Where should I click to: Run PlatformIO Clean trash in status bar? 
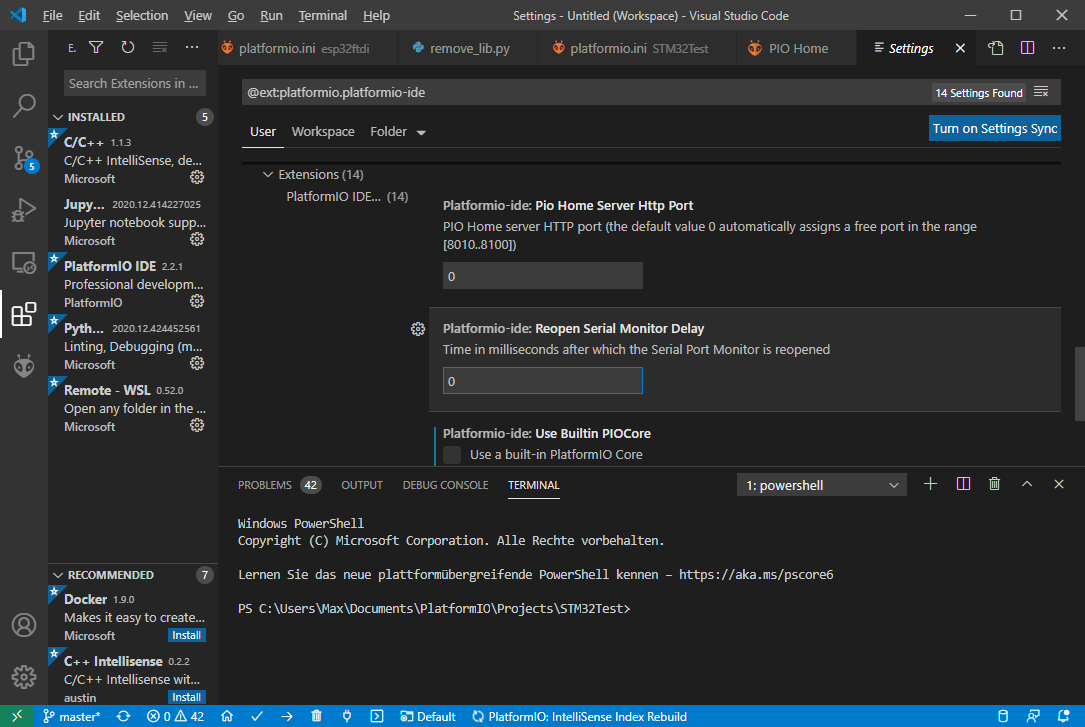pos(316,716)
